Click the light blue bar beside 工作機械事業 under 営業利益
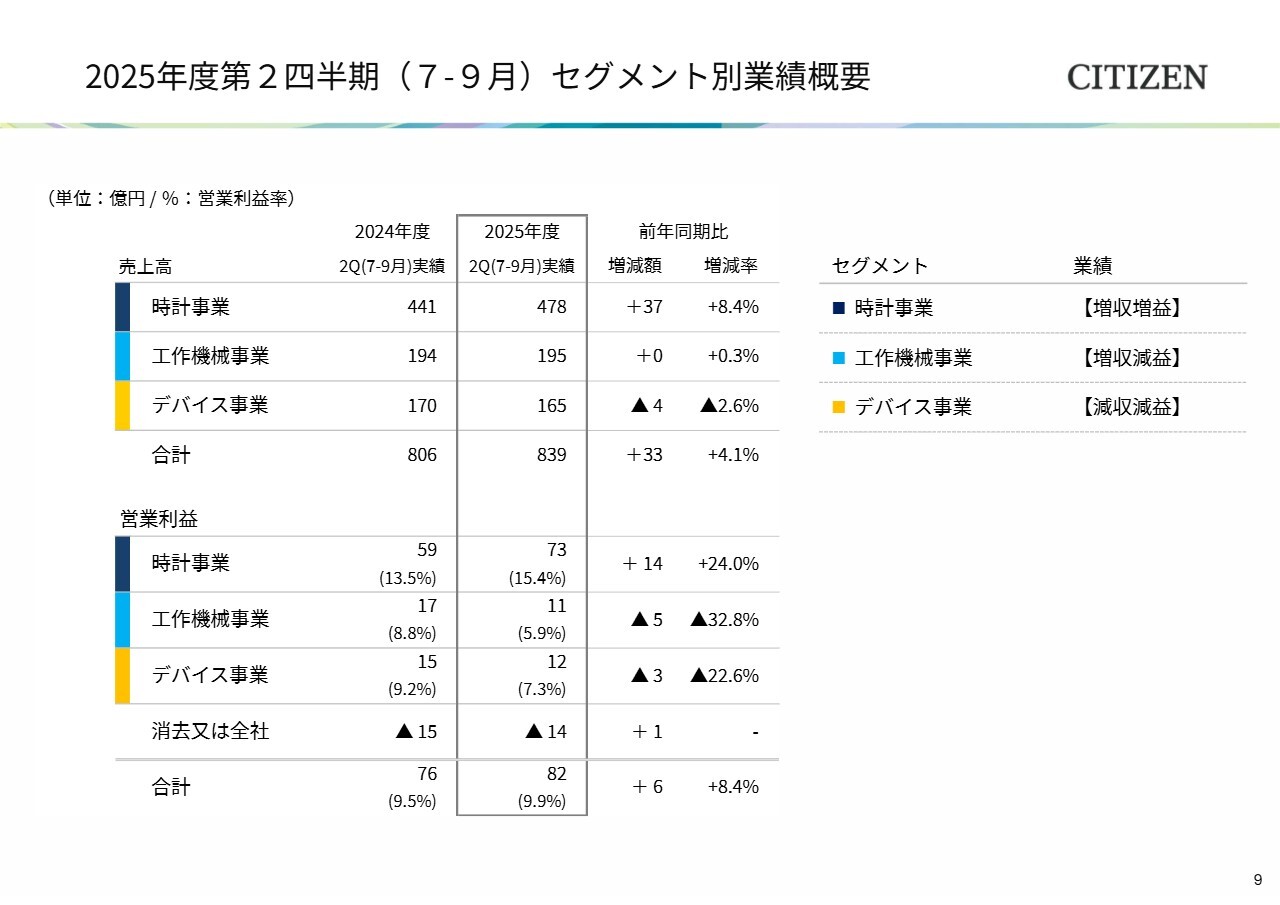Viewport: 1280px width, 905px height. coord(123,620)
